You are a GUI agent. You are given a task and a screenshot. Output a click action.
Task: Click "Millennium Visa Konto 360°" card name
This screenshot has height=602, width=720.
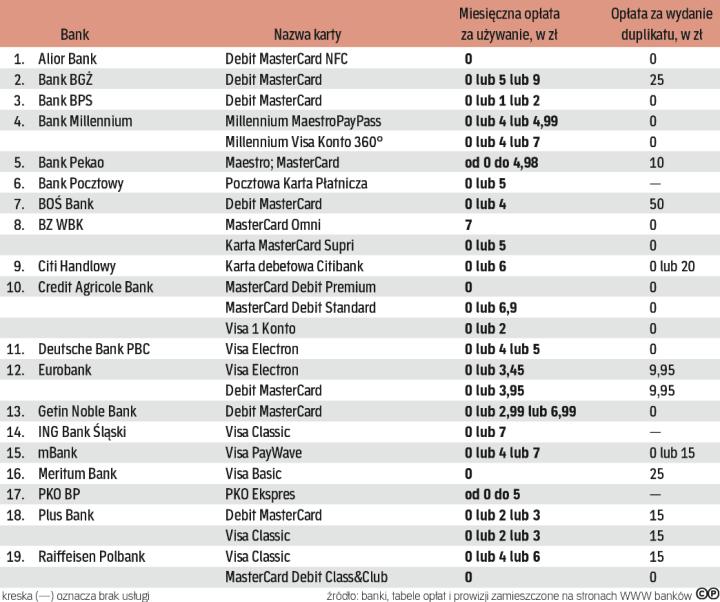coord(305,142)
